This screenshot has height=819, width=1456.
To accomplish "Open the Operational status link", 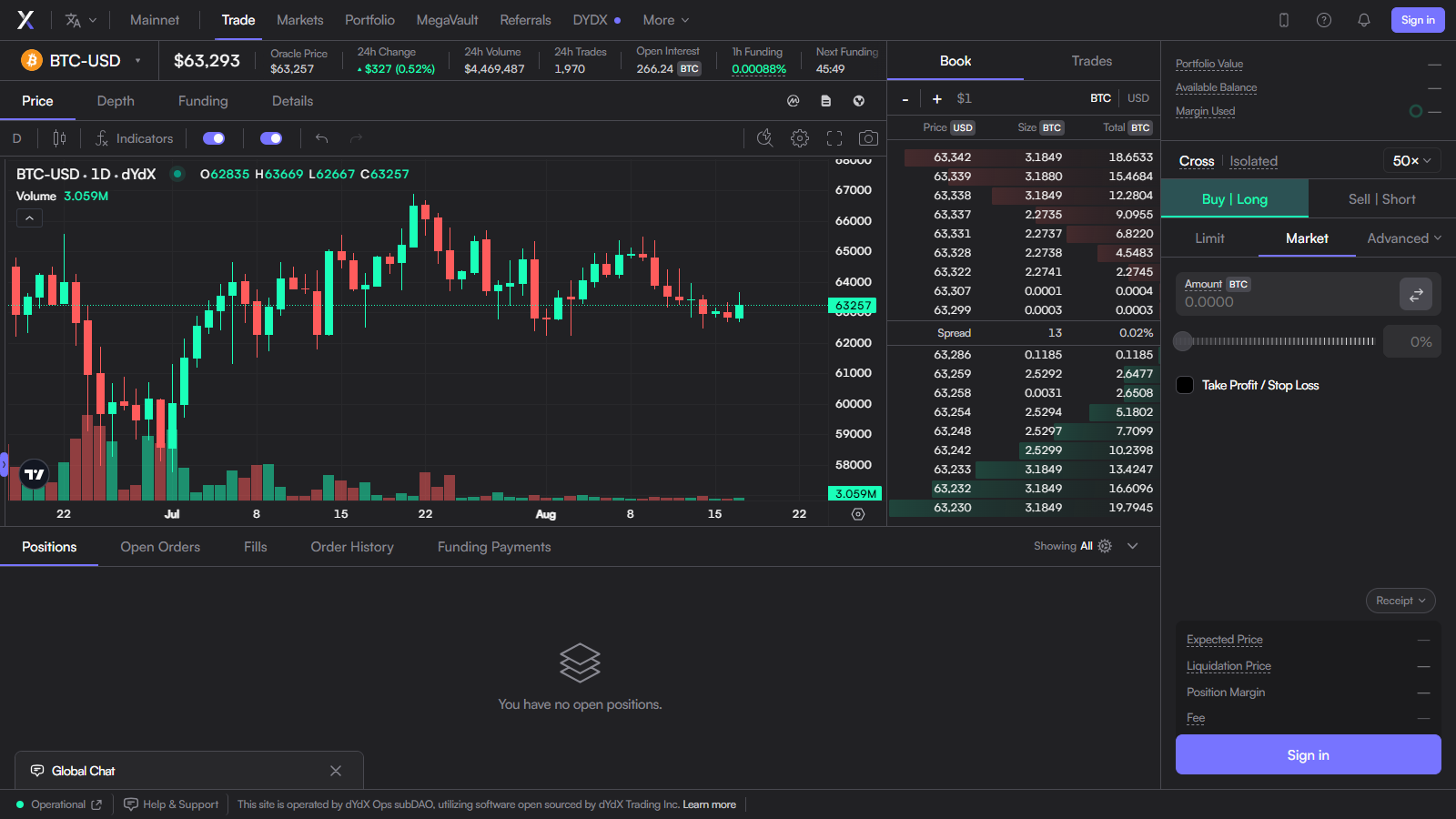I will pos(59,804).
